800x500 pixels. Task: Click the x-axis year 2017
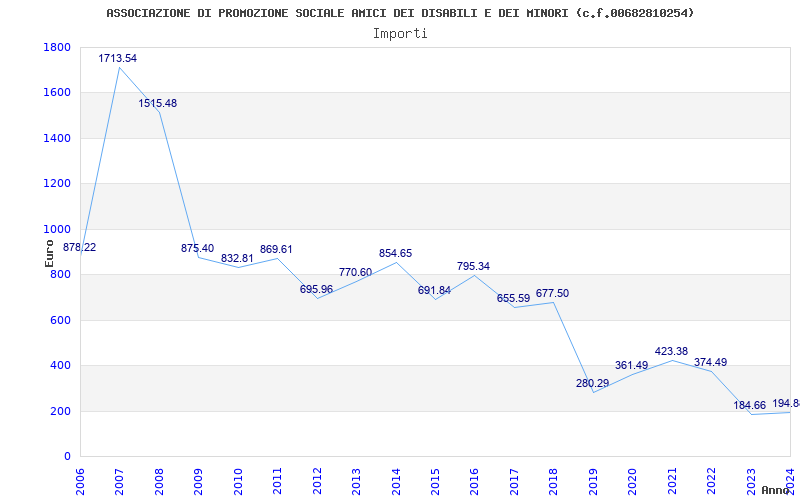pos(514,482)
